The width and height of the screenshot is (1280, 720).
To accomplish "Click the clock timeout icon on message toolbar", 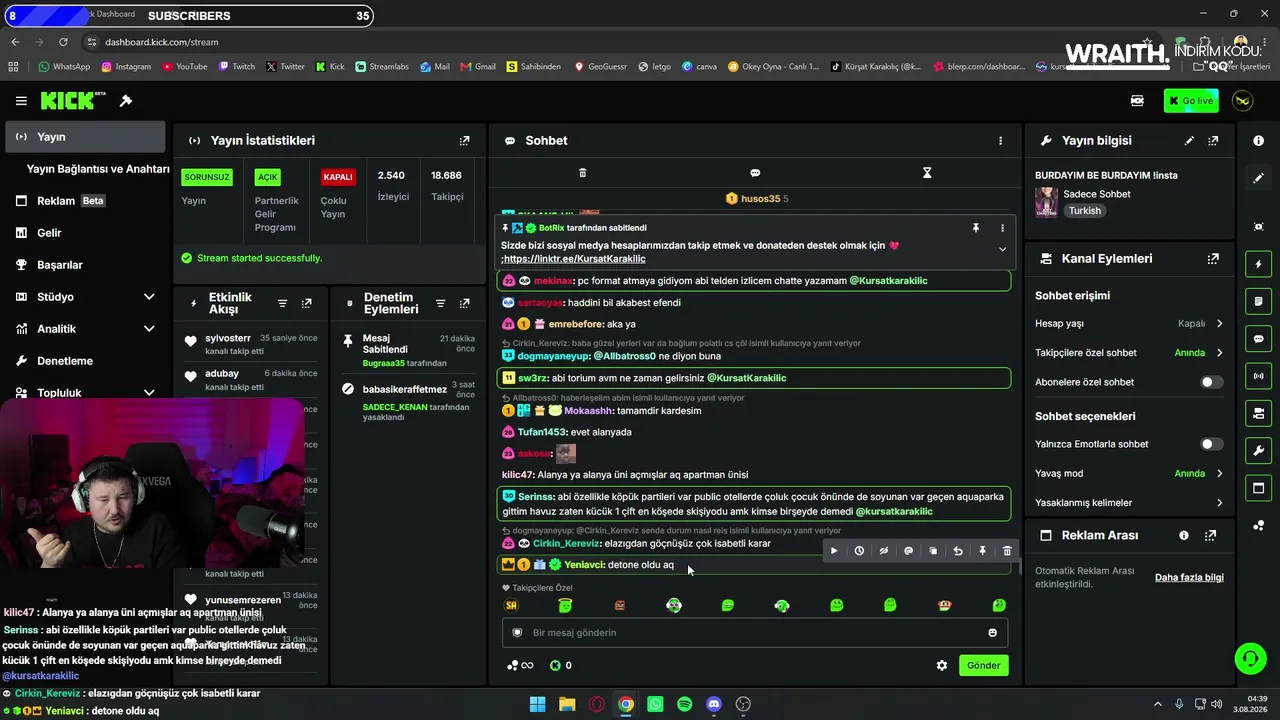I will (x=859, y=551).
